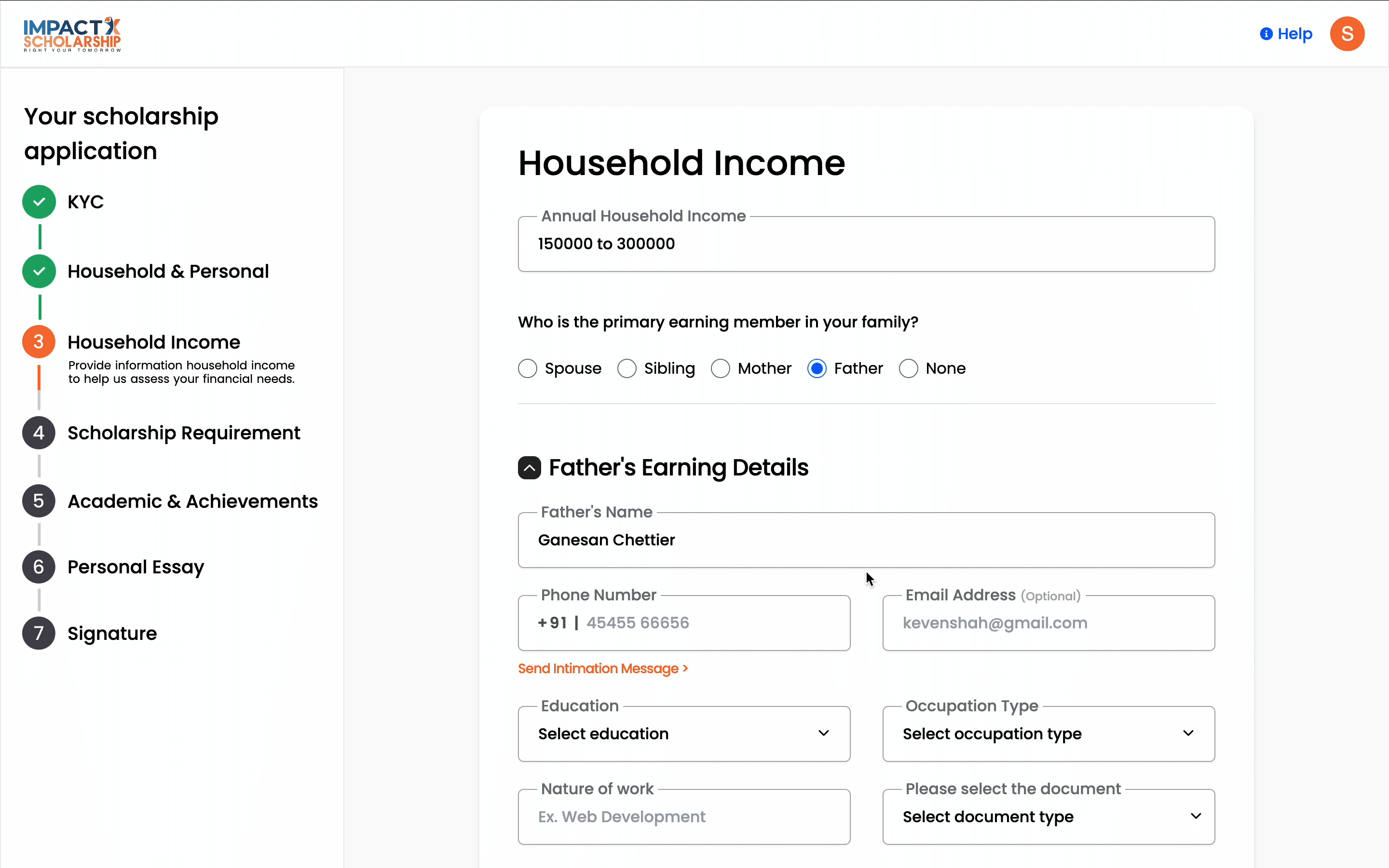
Task: Click the green KYC completed checkmark
Action: (x=39, y=202)
